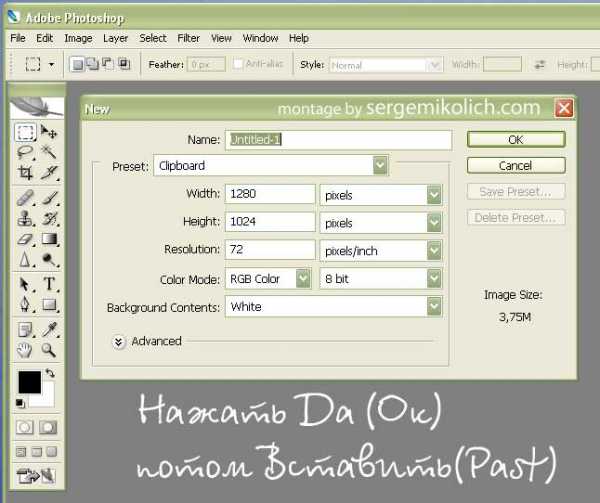Select the Notes tool

pos(25,329)
